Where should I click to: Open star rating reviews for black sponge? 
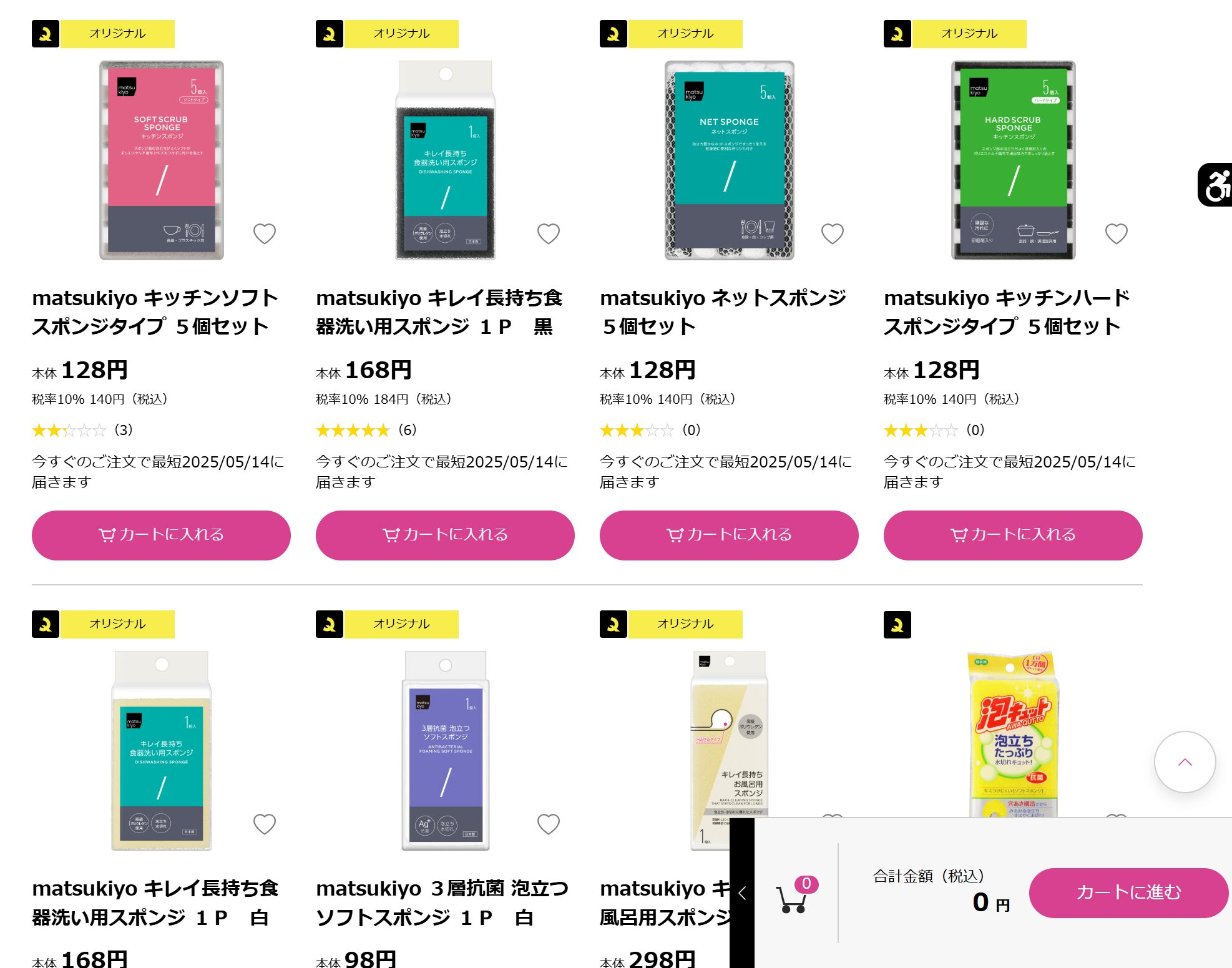(x=366, y=430)
